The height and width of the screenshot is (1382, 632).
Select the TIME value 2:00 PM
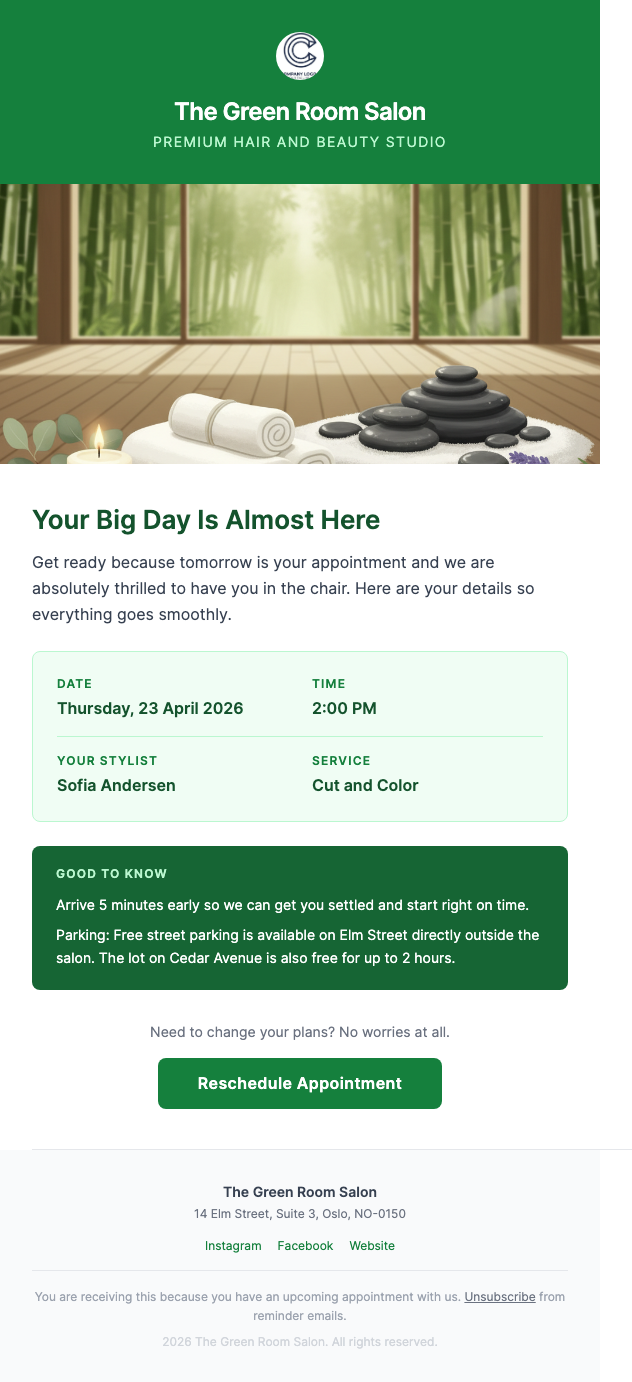tap(344, 708)
